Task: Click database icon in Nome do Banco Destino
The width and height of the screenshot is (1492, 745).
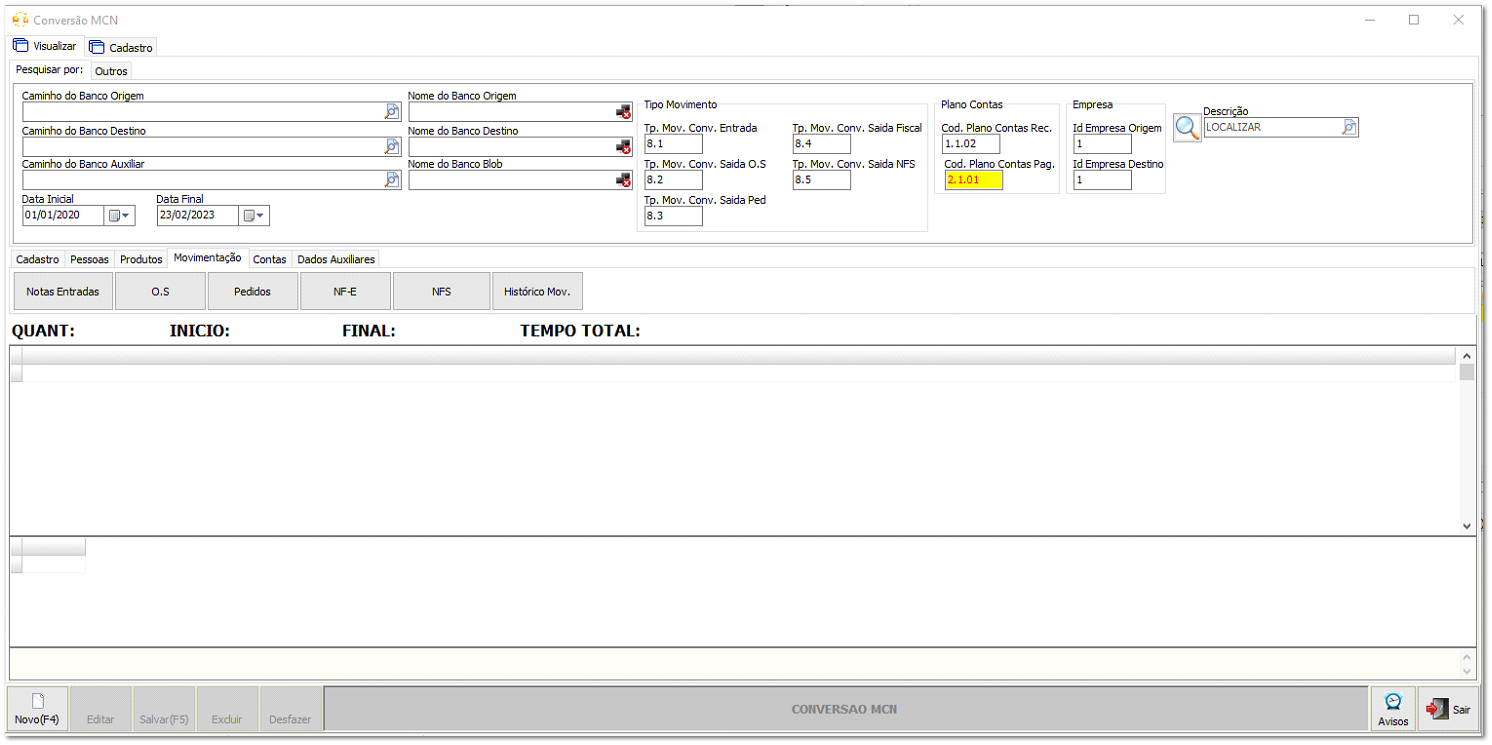Action: pyautogui.click(x=623, y=147)
